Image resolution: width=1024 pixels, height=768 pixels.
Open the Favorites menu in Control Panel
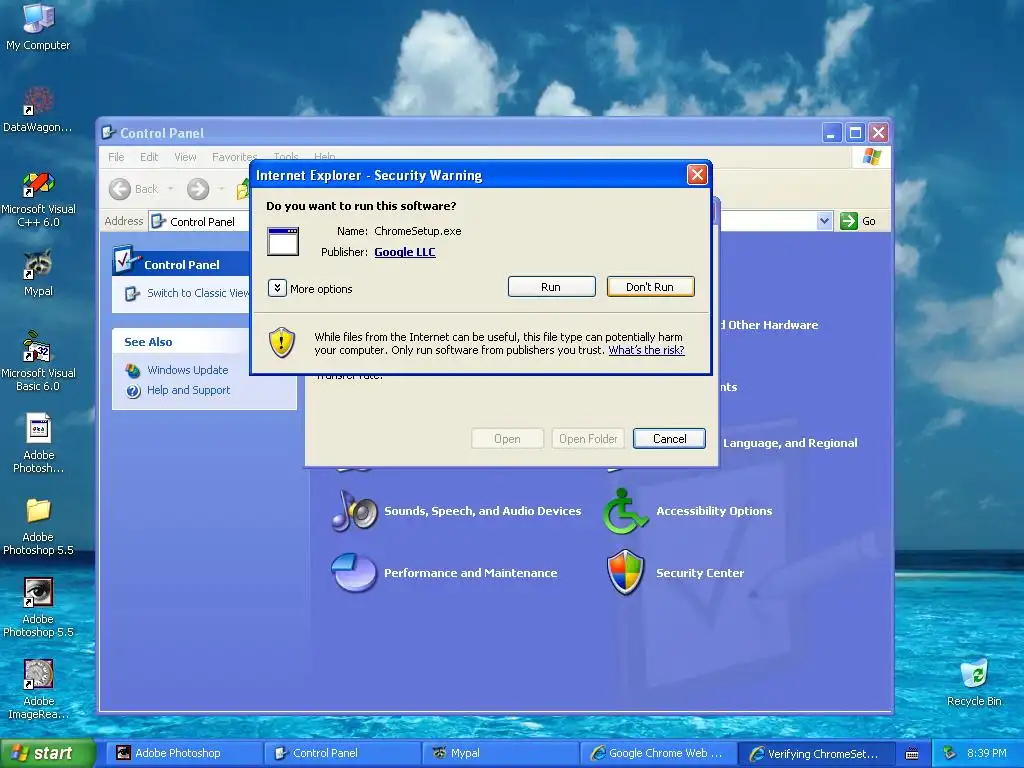pyautogui.click(x=234, y=157)
